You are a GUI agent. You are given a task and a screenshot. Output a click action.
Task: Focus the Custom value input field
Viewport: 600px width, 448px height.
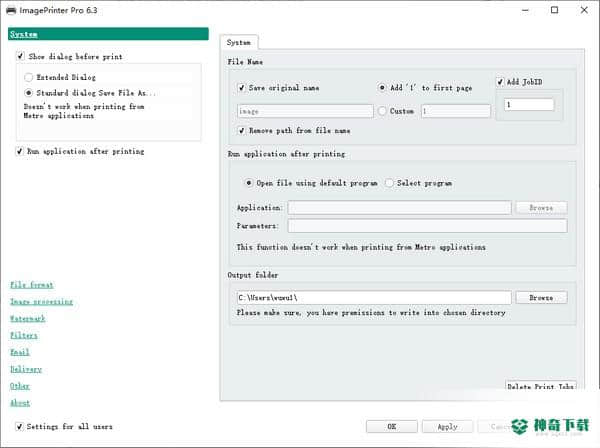tap(456, 111)
